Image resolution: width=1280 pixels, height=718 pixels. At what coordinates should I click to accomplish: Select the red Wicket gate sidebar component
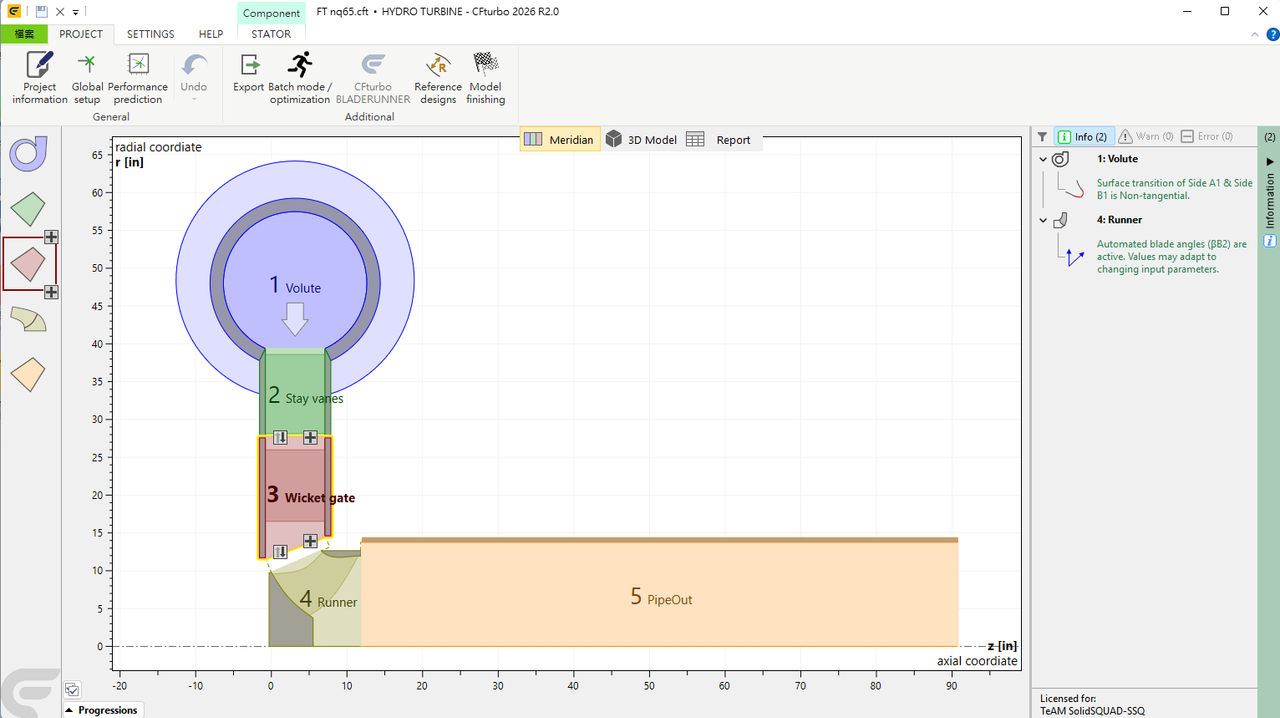coord(28,264)
